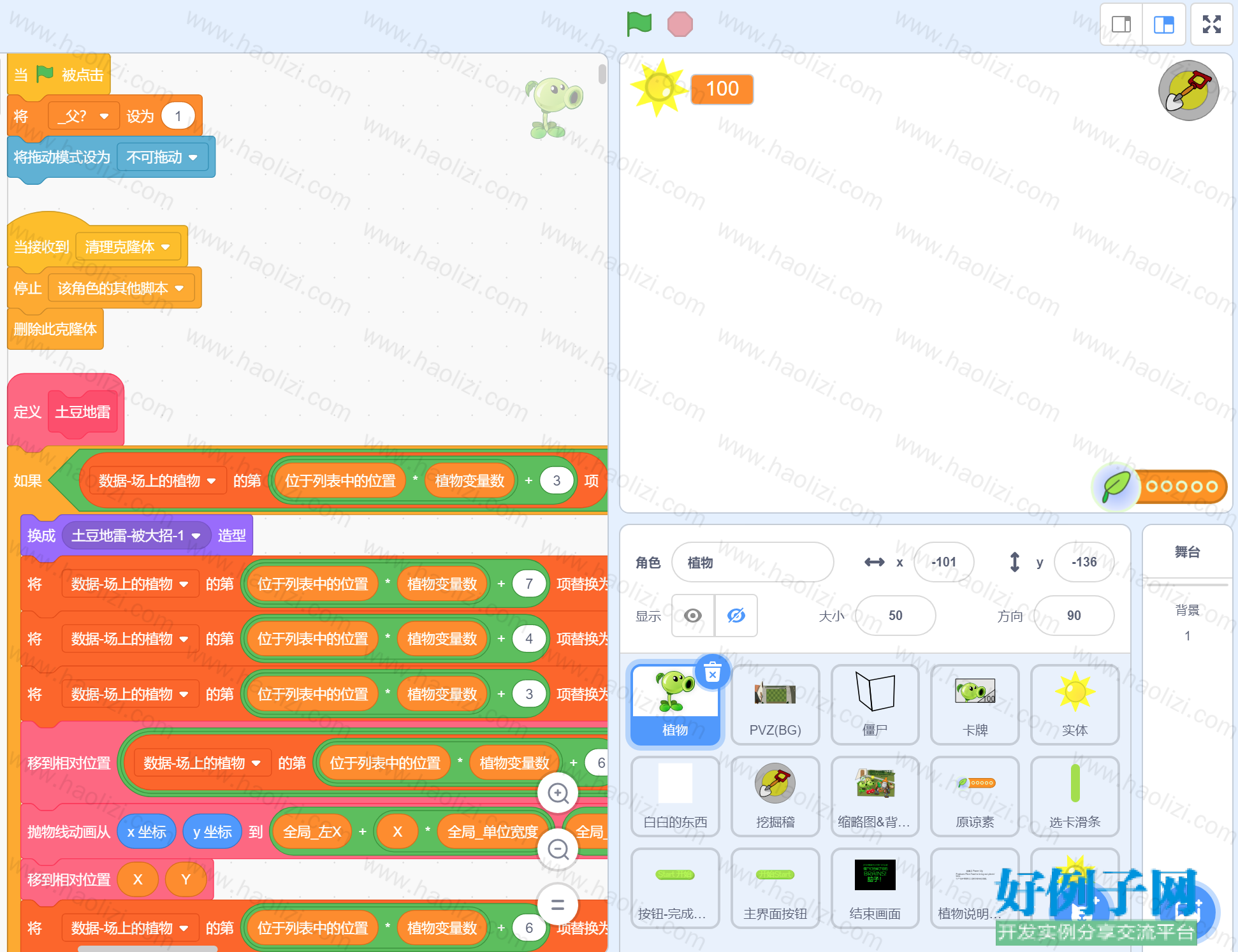Click the 100 sun counter on stage
The width and height of the screenshot is (1238, 952).
pos(722,89)
